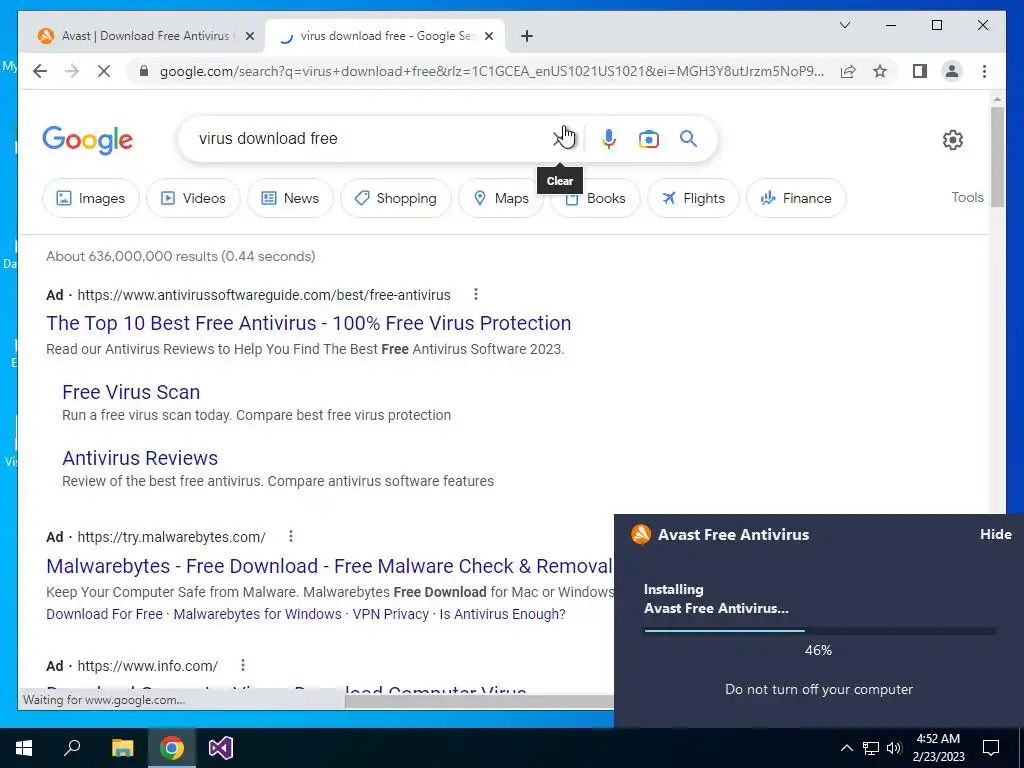Hide the Avast installer popup

[x=995, y=534]
